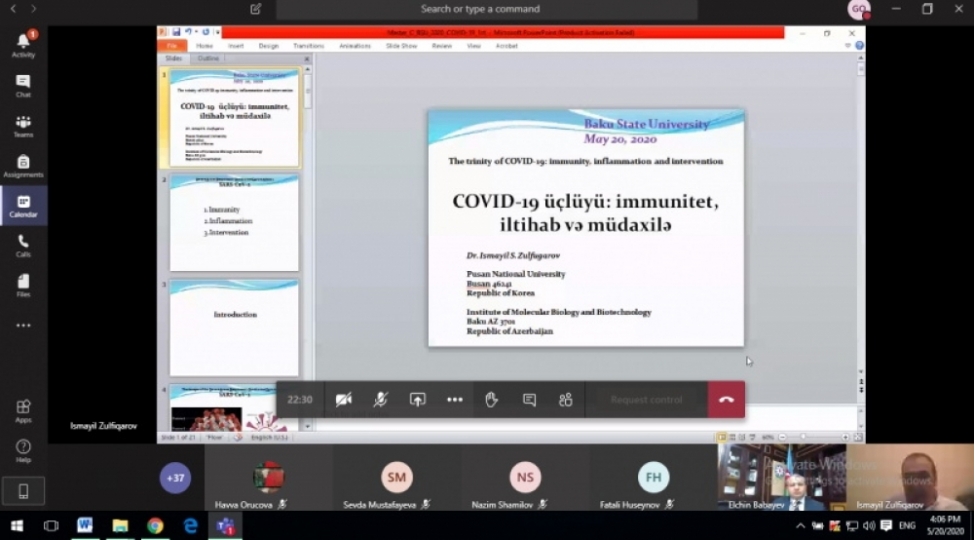Open the Activity feed in Teams sidebar
This screenshot has height=540, width=975.
(23, 45)
